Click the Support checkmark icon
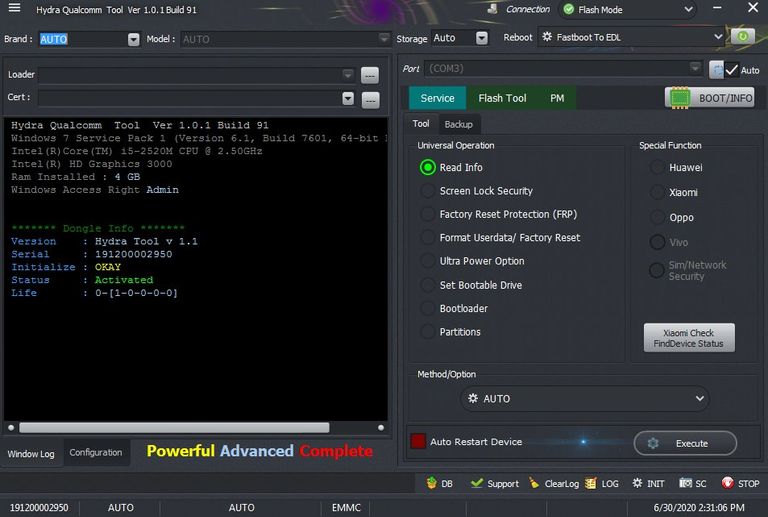This screenshot has height=517, width=768. click(x=477, y=483)
